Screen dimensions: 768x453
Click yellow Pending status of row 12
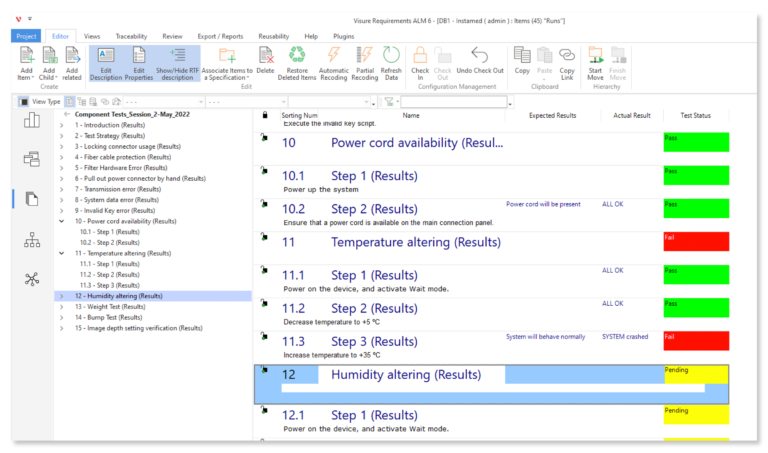click(x=696, y=375)
